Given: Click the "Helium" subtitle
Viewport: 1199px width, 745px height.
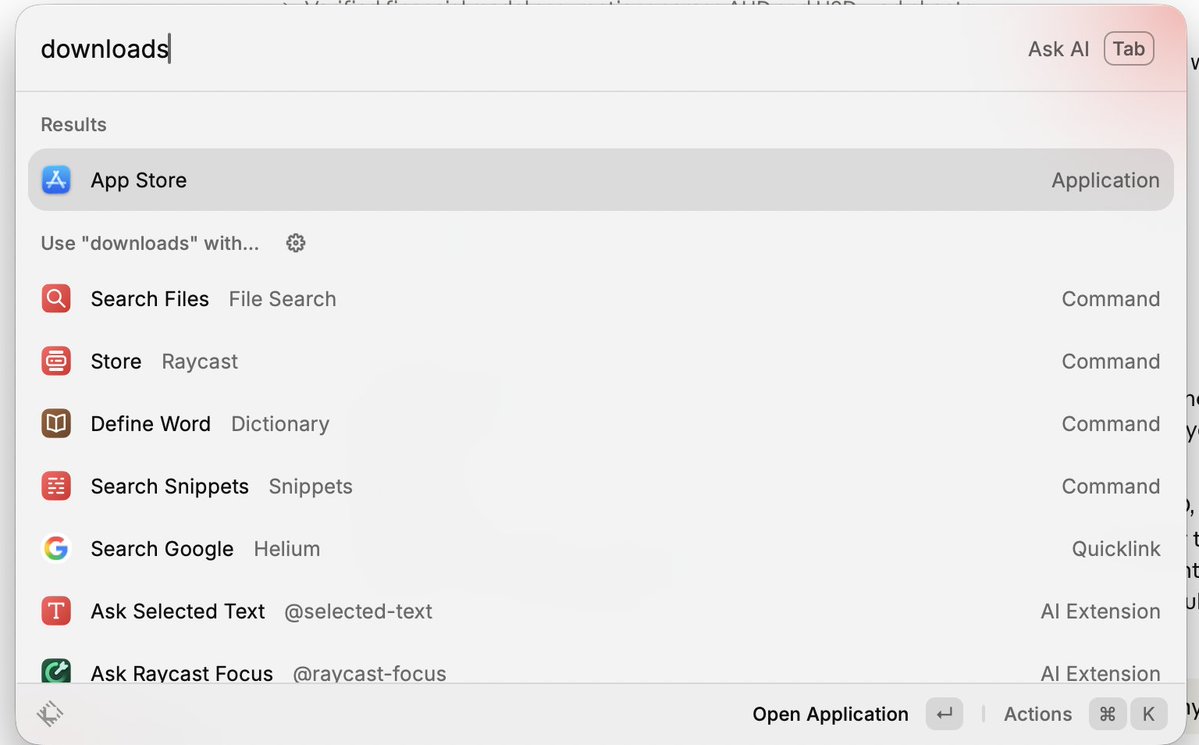Looking at the screenshot, I should pos(287,548).
